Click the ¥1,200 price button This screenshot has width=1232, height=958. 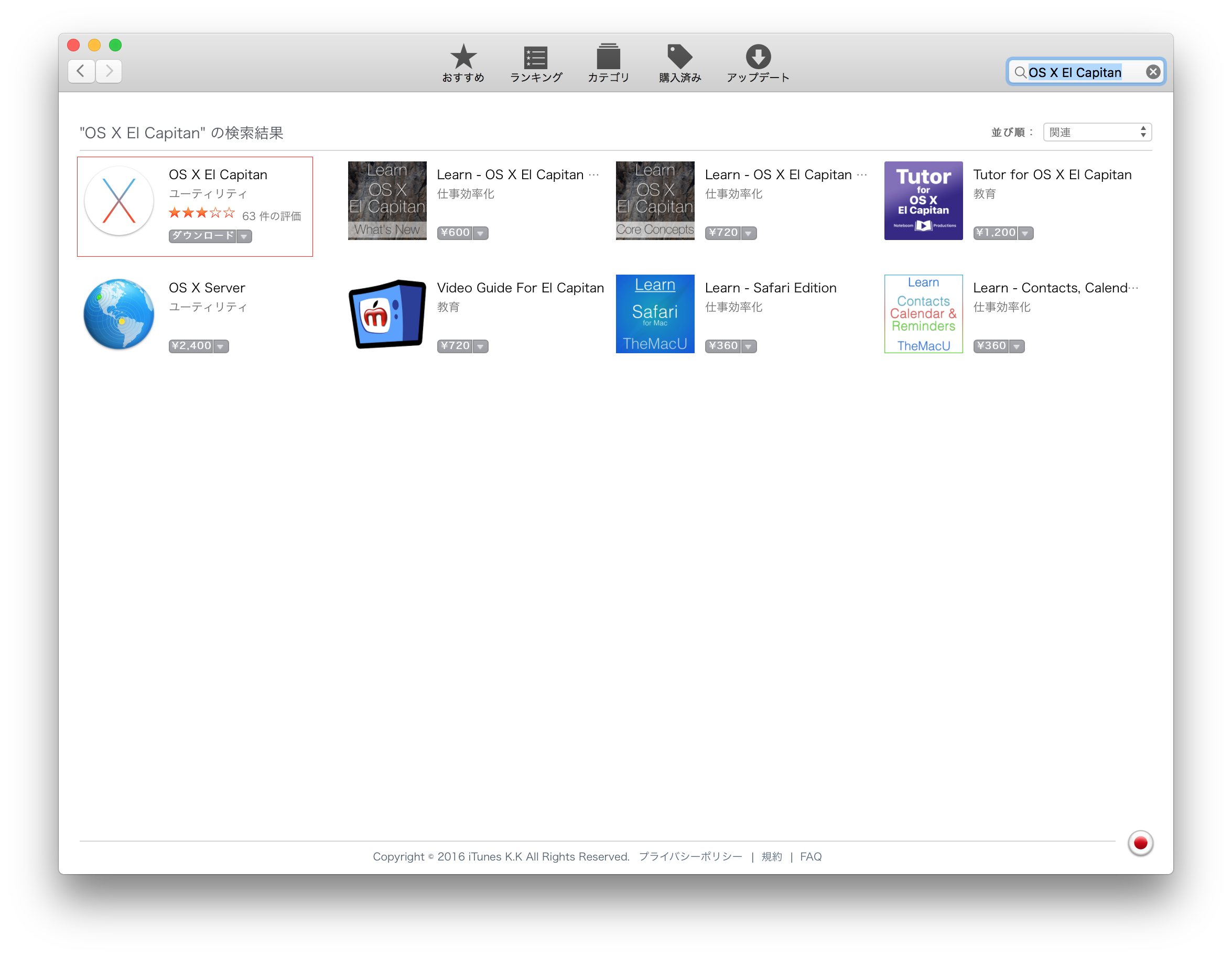click(x=995, y=232)
